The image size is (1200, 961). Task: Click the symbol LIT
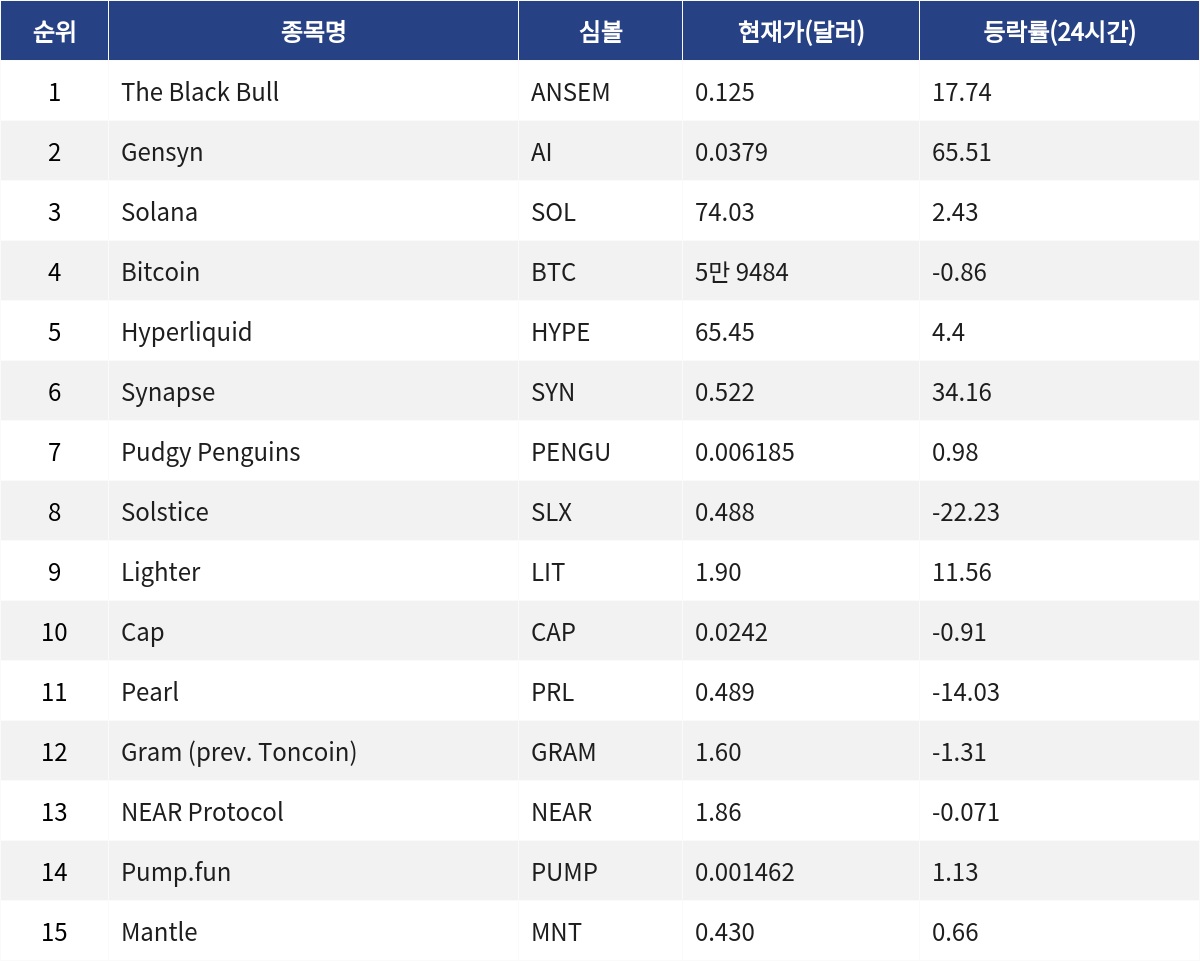click(548, 572)
